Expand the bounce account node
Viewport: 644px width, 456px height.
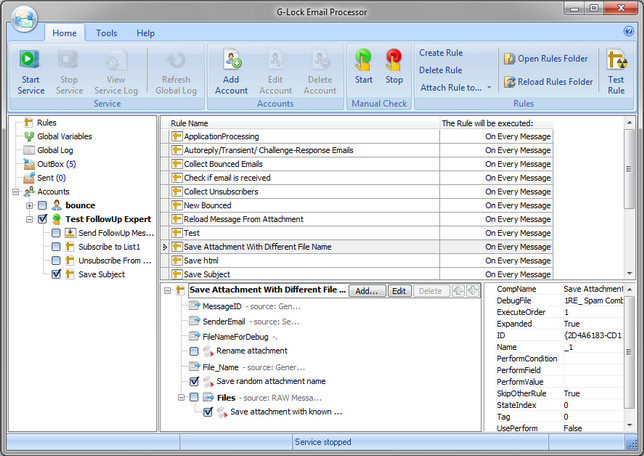coord(29,205)
